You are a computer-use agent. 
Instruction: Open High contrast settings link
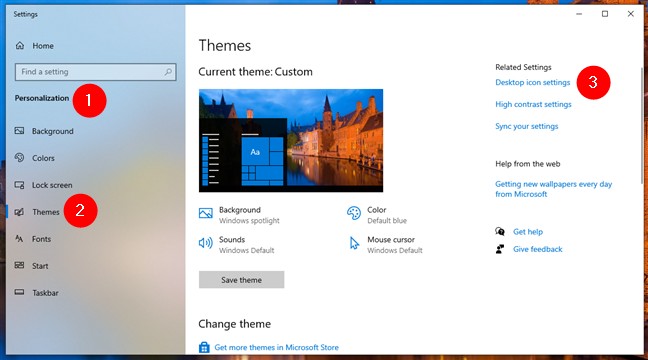pyautogui.click(x=533, y=104)
